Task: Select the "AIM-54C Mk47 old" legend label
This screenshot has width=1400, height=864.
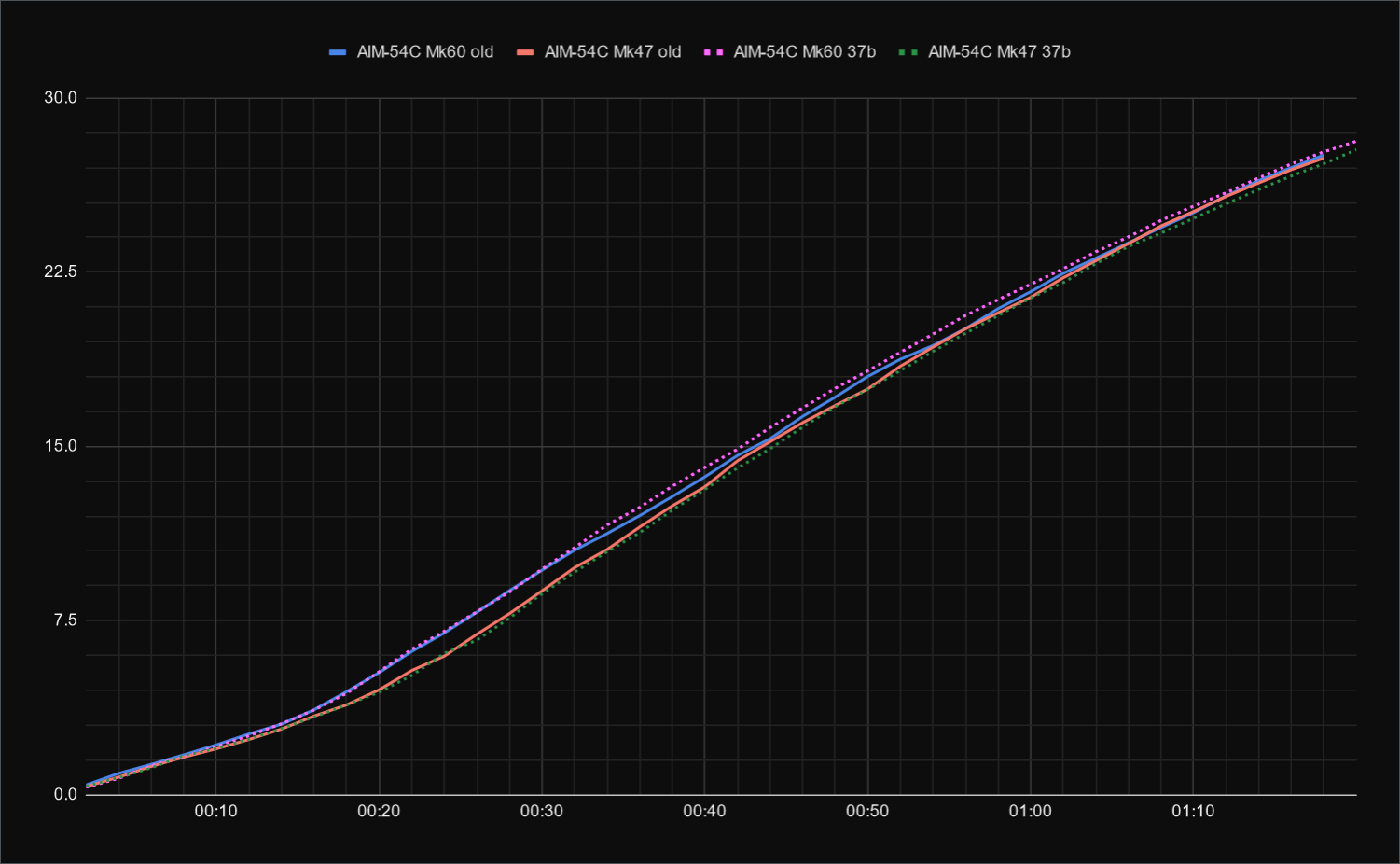Action: pyautogui.click(x=613, y=52)
